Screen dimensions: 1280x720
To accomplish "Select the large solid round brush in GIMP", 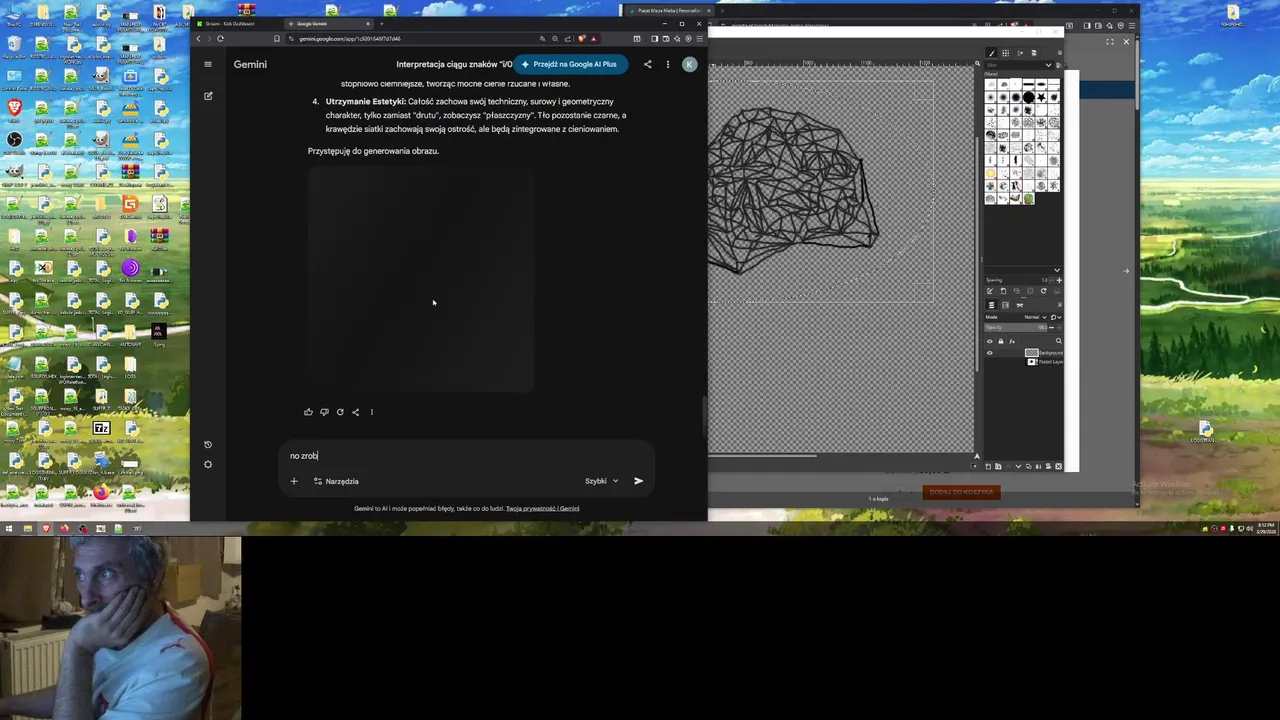I will [1028, 97].
